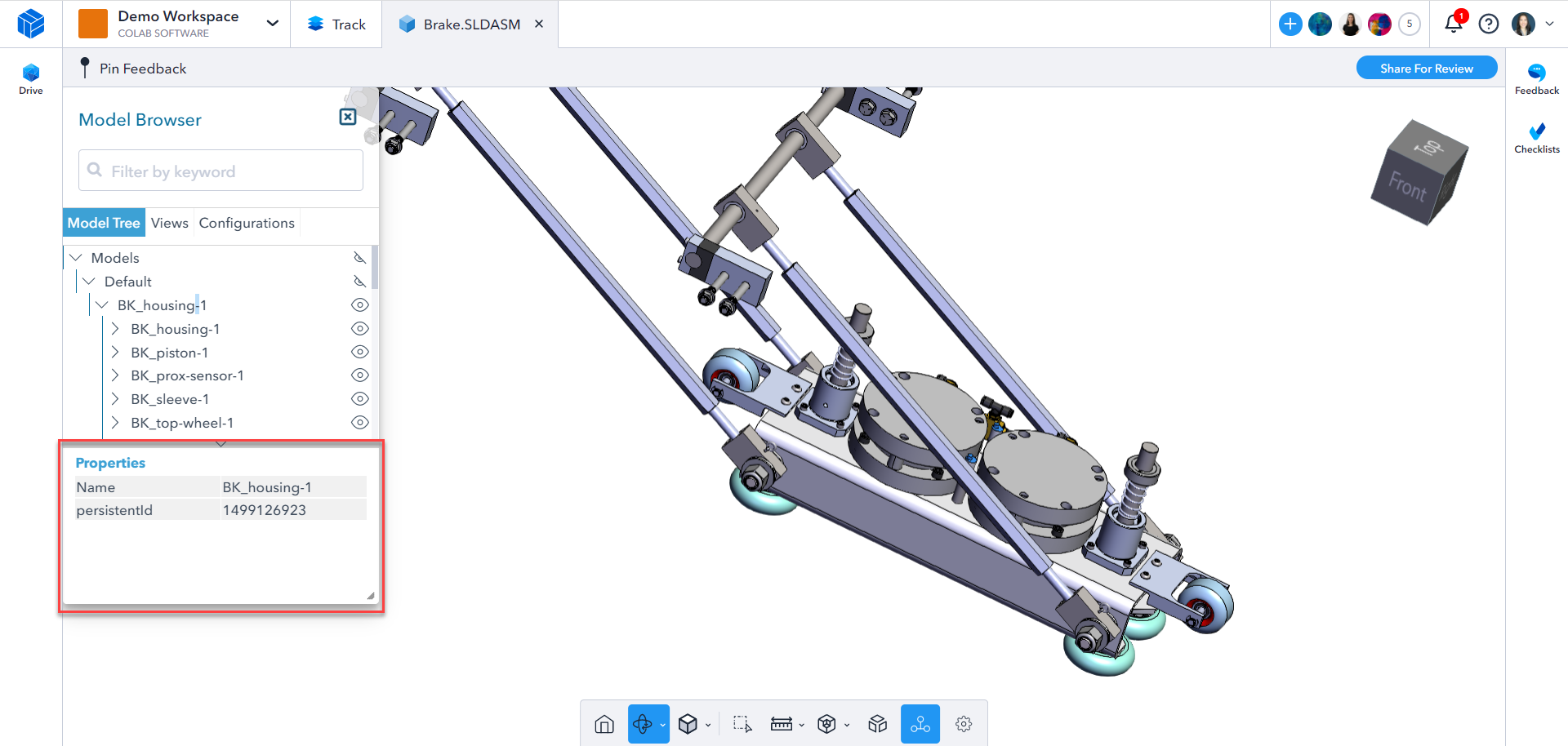Hide the top-level BK_housing-1 assembly
1568x746 pixels.
[360, 305]
